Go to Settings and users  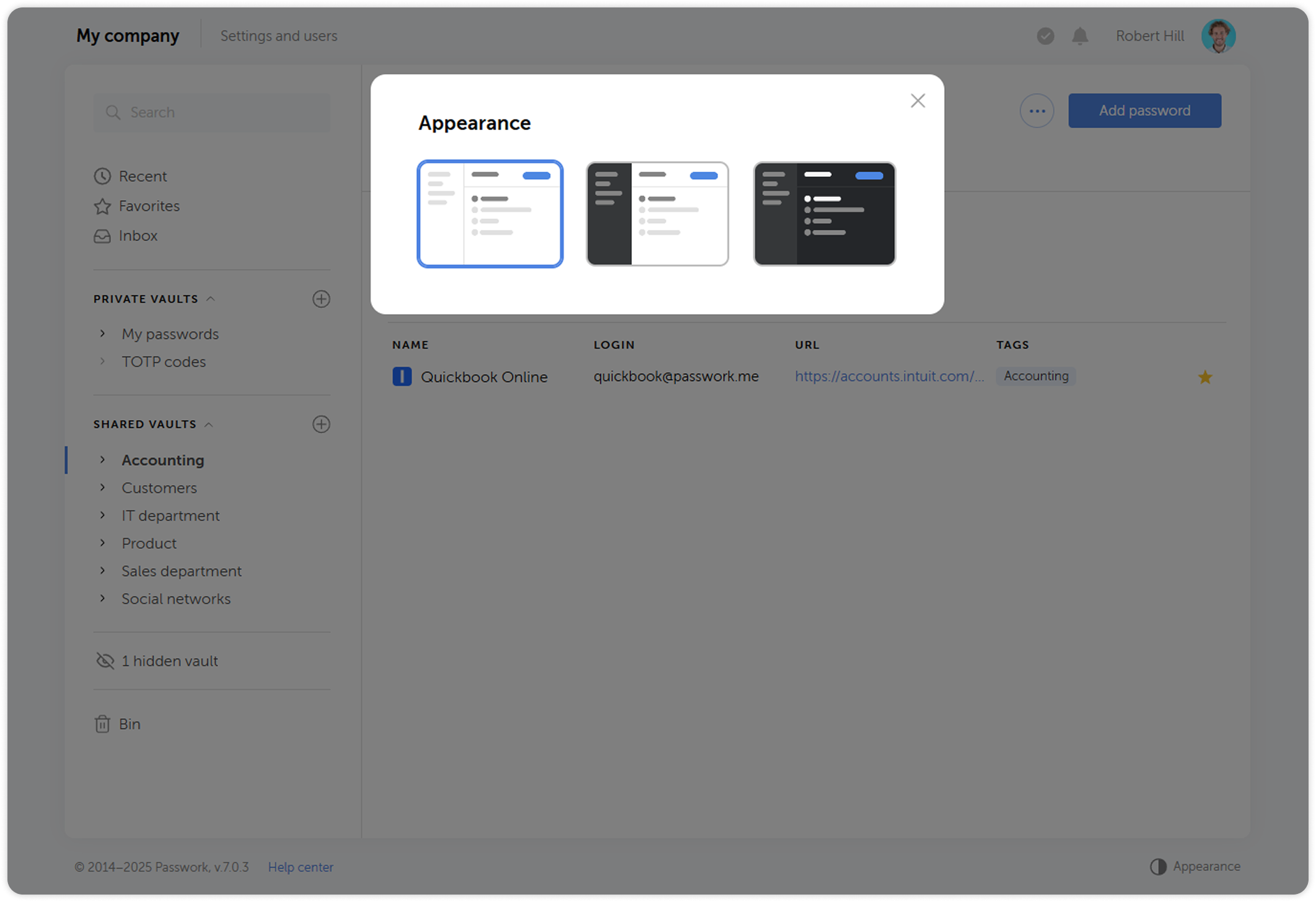click(279, 35)
